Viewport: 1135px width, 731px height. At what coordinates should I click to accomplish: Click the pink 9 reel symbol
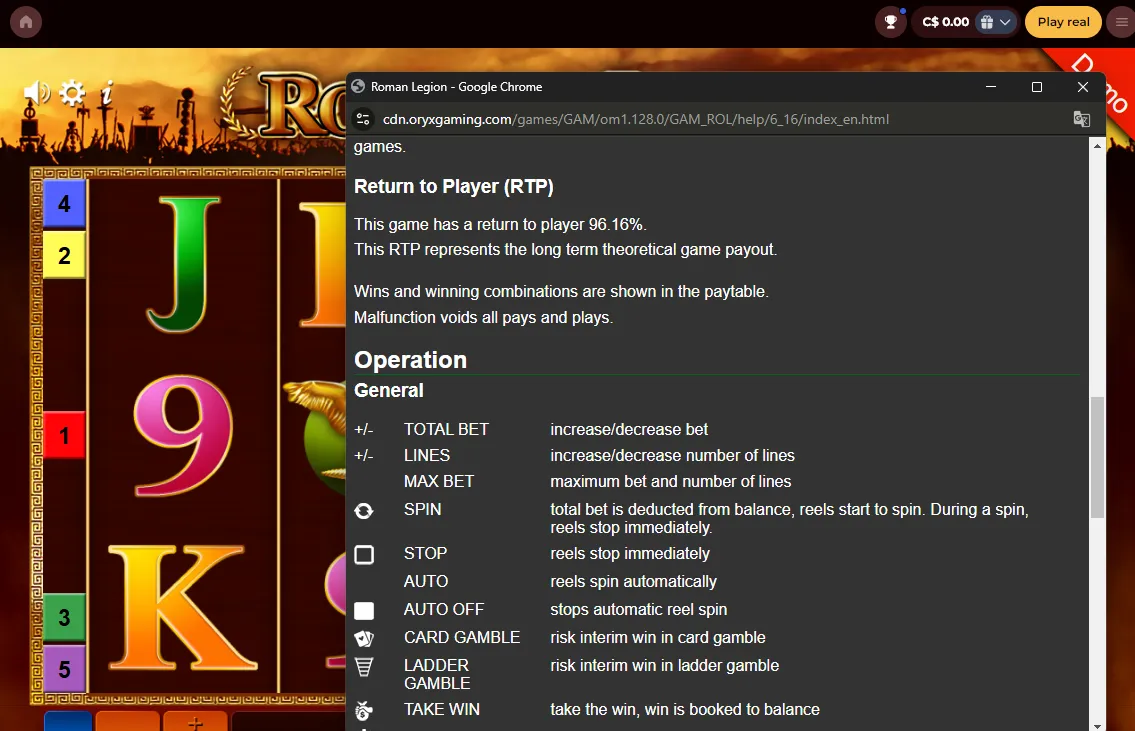pyautogui.click(x=183, y=436)
